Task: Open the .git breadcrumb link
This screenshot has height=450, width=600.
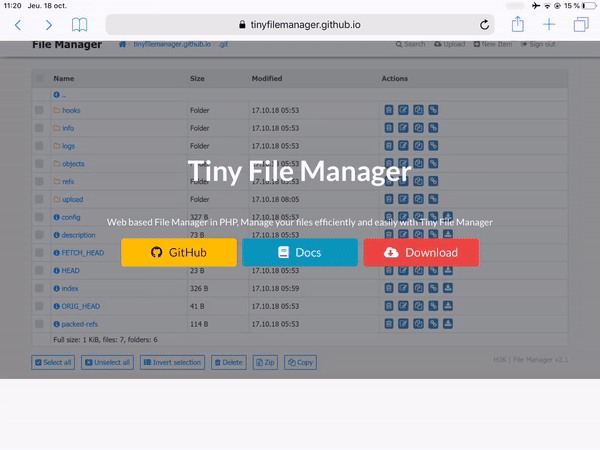Action: coord(223,44)
